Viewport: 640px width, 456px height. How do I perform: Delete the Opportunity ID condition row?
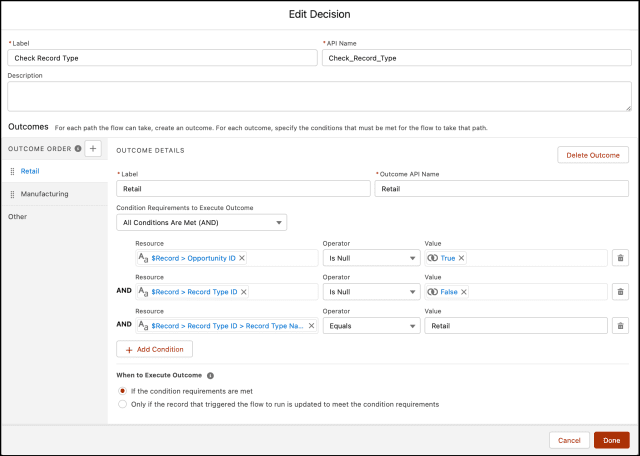(620, 258)
